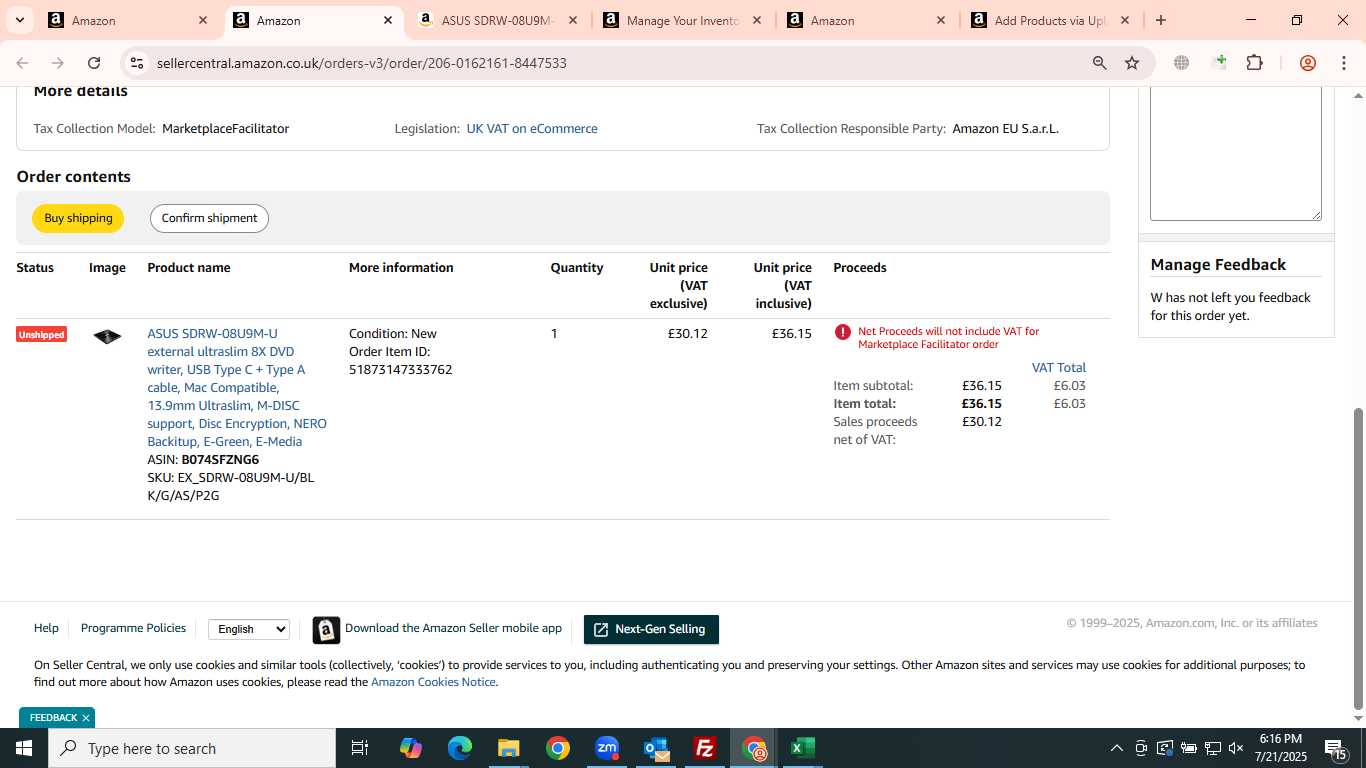Show hidden system tray icons
This screenshot has height=768, width=1366.
click(x=1116, y=748)
